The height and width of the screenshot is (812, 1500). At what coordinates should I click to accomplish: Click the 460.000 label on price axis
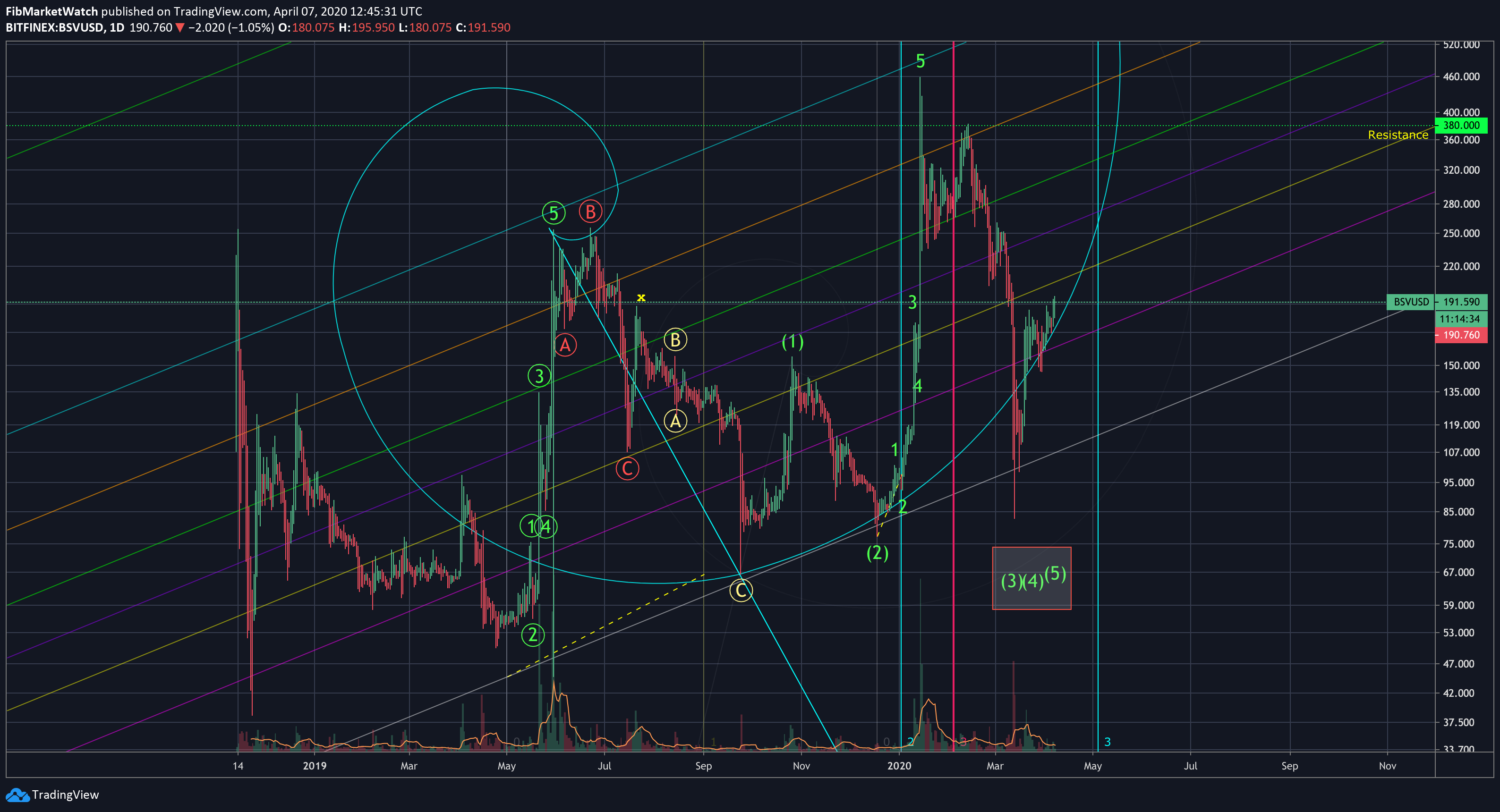(1461, 77)
